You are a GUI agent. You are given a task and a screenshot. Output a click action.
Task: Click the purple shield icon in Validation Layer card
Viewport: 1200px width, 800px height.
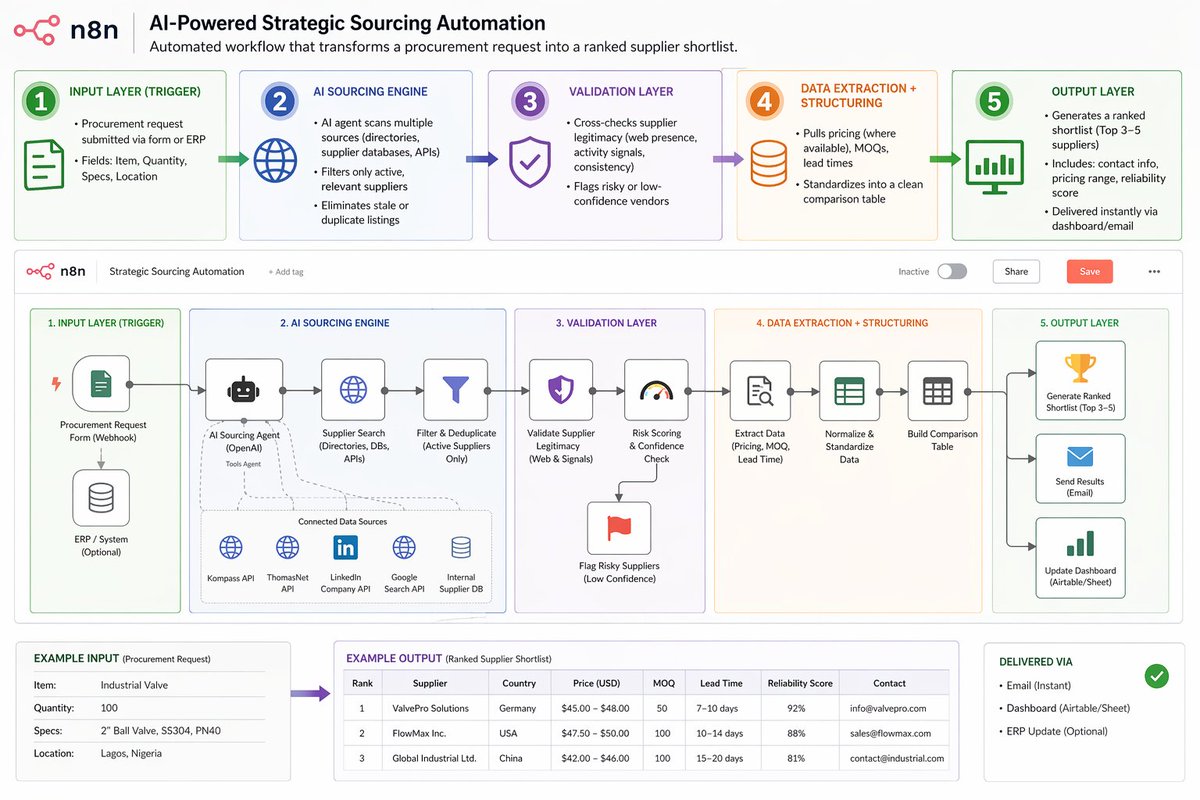pos(529,160)
